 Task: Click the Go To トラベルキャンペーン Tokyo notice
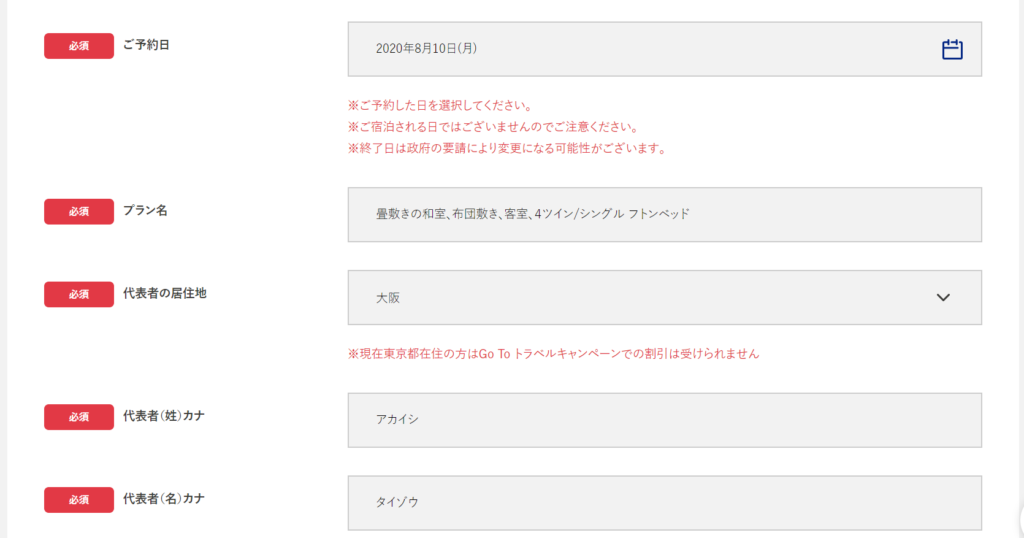(x=553, y=354)
